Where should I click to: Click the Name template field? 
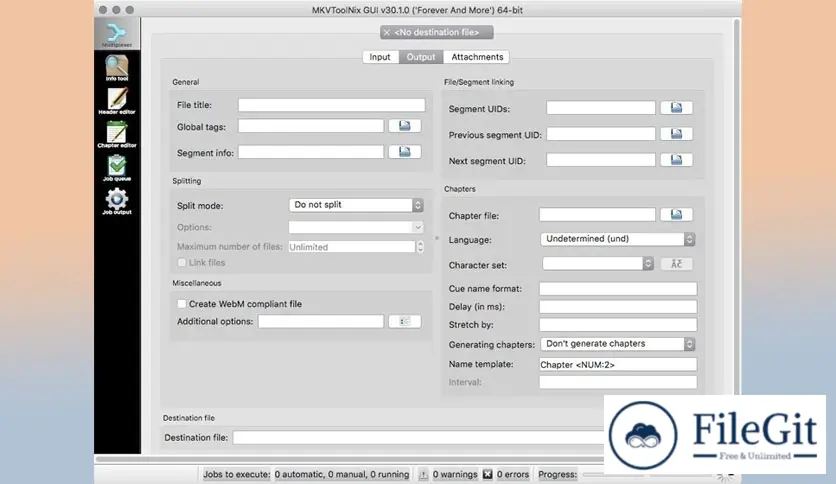pos(618,364)
